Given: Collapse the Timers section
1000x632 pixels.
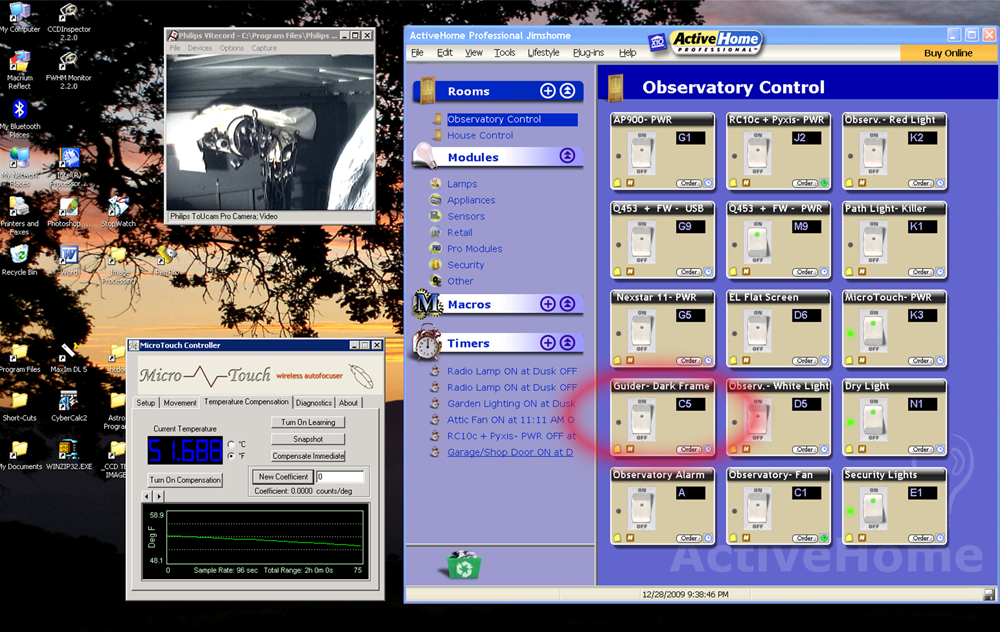Looking at the screenshot, I should coord(567,342).
